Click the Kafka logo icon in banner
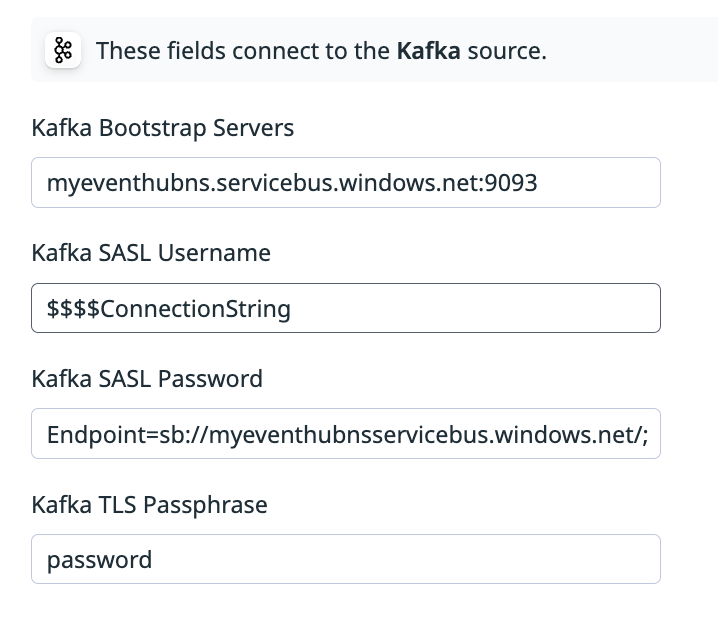 63,50
